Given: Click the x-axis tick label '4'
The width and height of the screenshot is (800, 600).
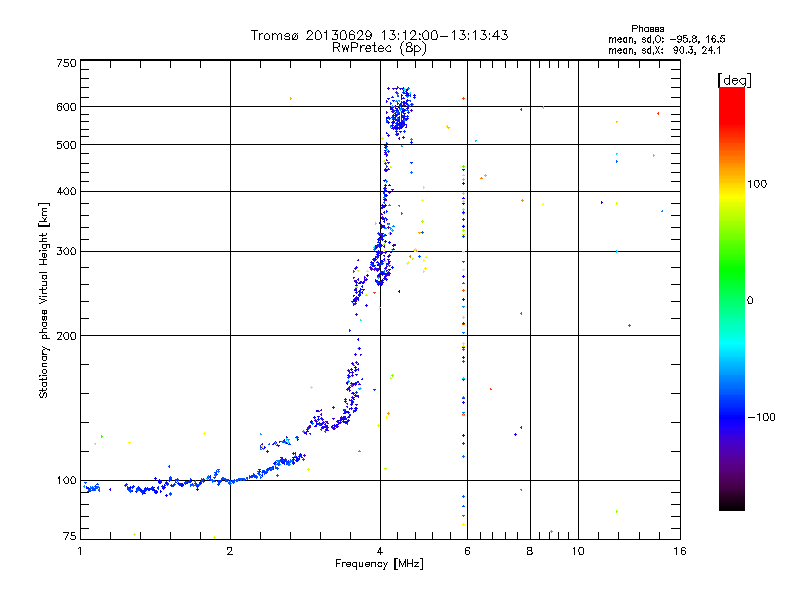Looking at the screenshot, I should pos(380,551).
